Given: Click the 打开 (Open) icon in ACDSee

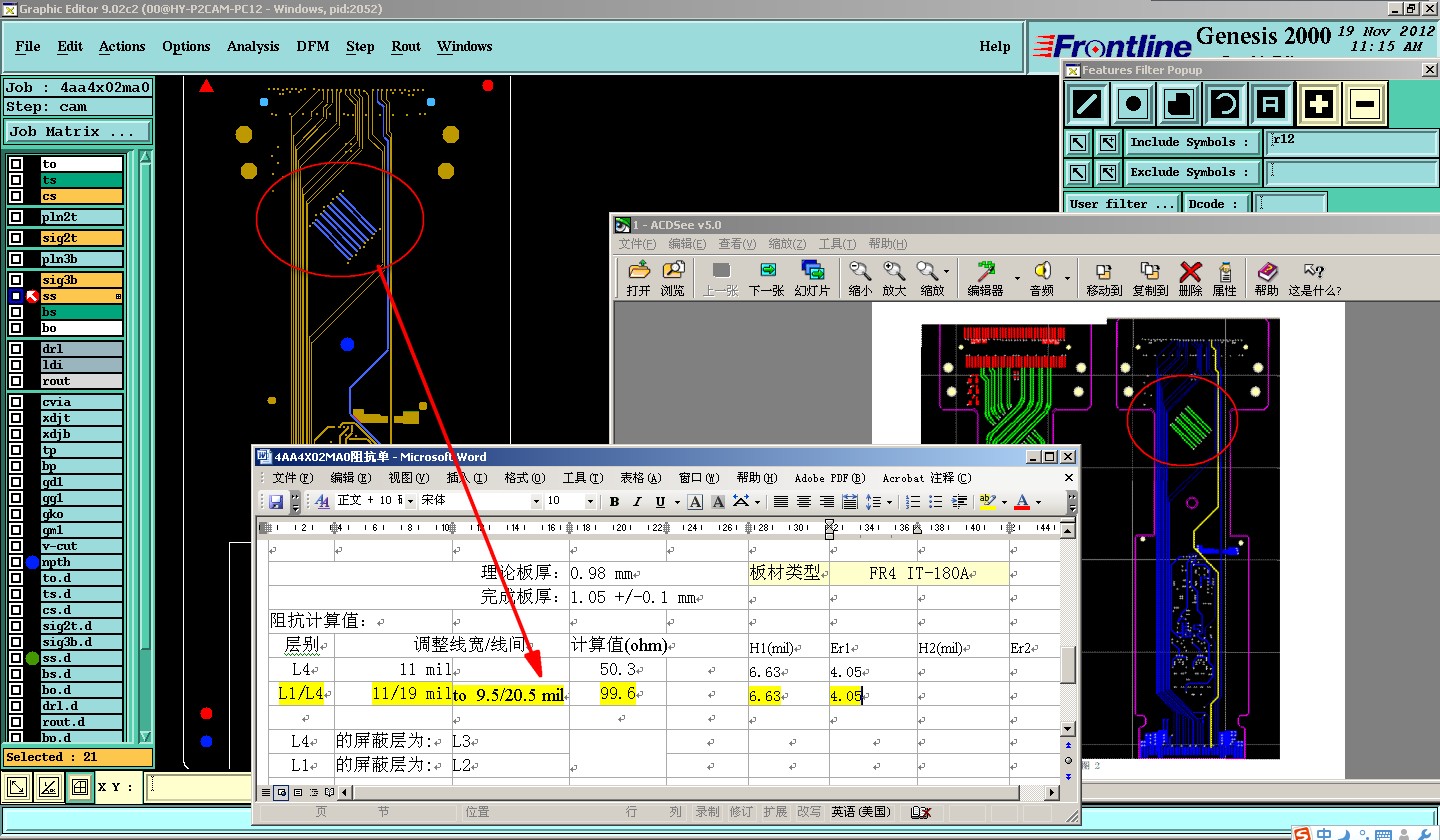Looking at the screenshot, I should click(x=638, y=278).
